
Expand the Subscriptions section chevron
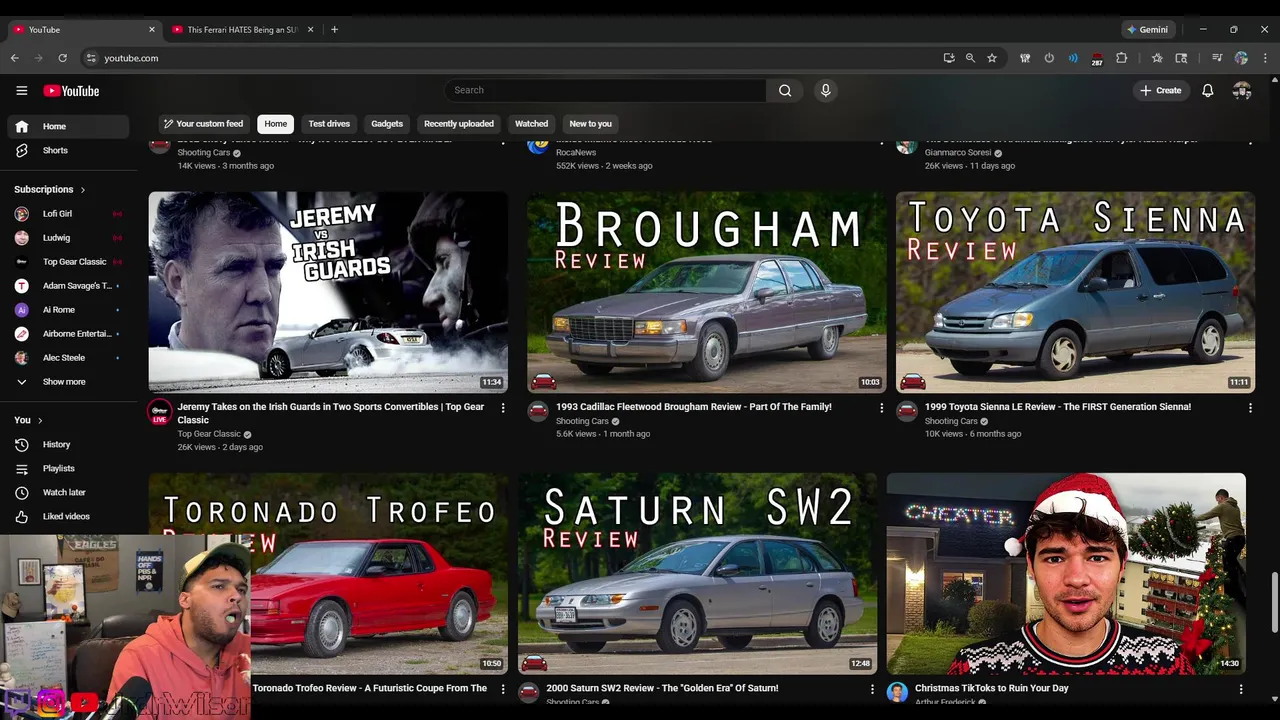pyautogui.click(x=83, y=189)
